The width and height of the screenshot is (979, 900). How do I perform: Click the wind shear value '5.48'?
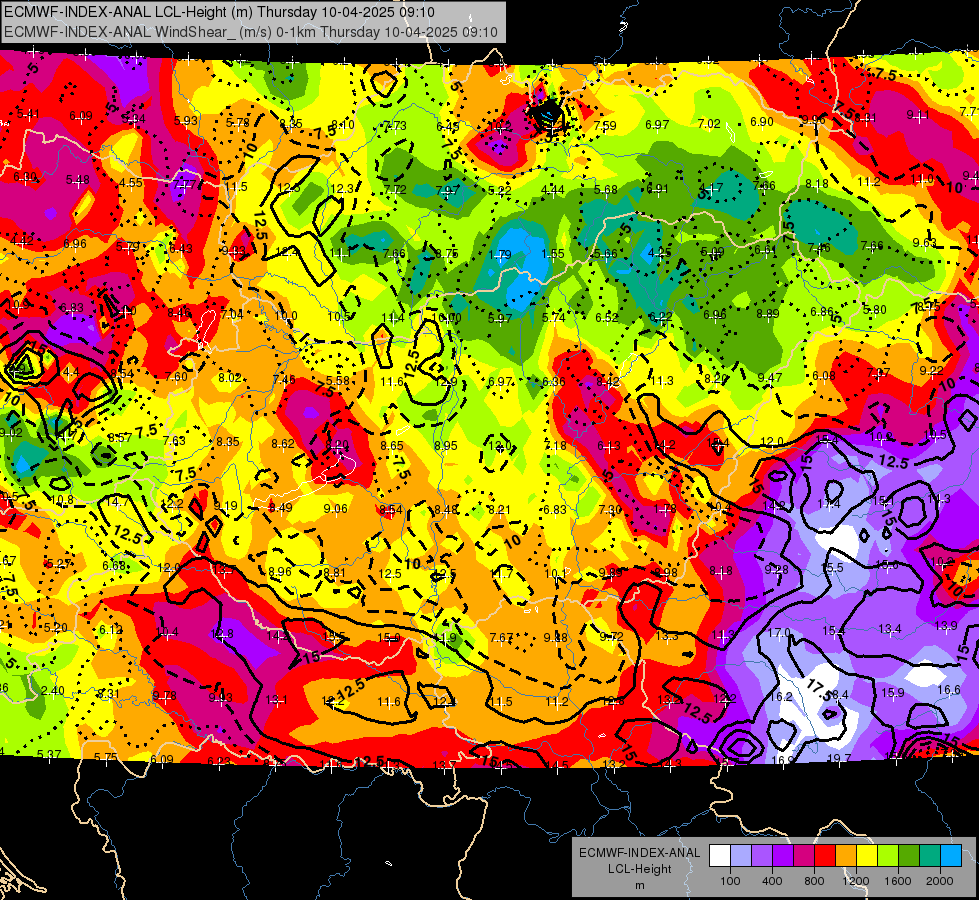coord(77,180)
